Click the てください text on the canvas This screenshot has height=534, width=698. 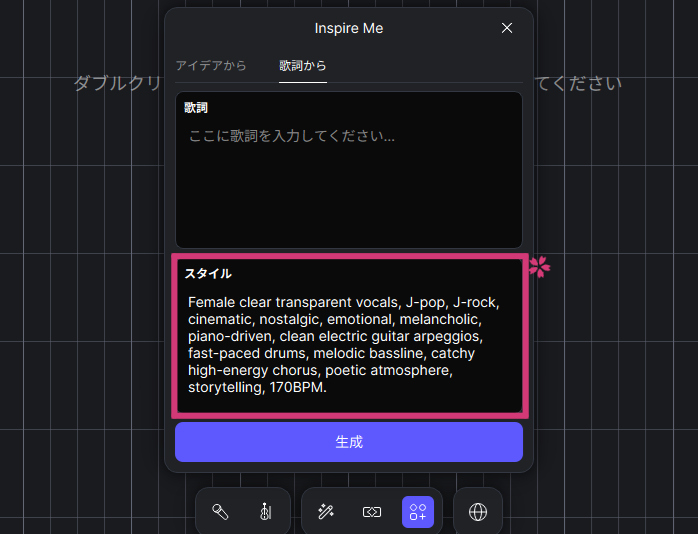[579, 83]
